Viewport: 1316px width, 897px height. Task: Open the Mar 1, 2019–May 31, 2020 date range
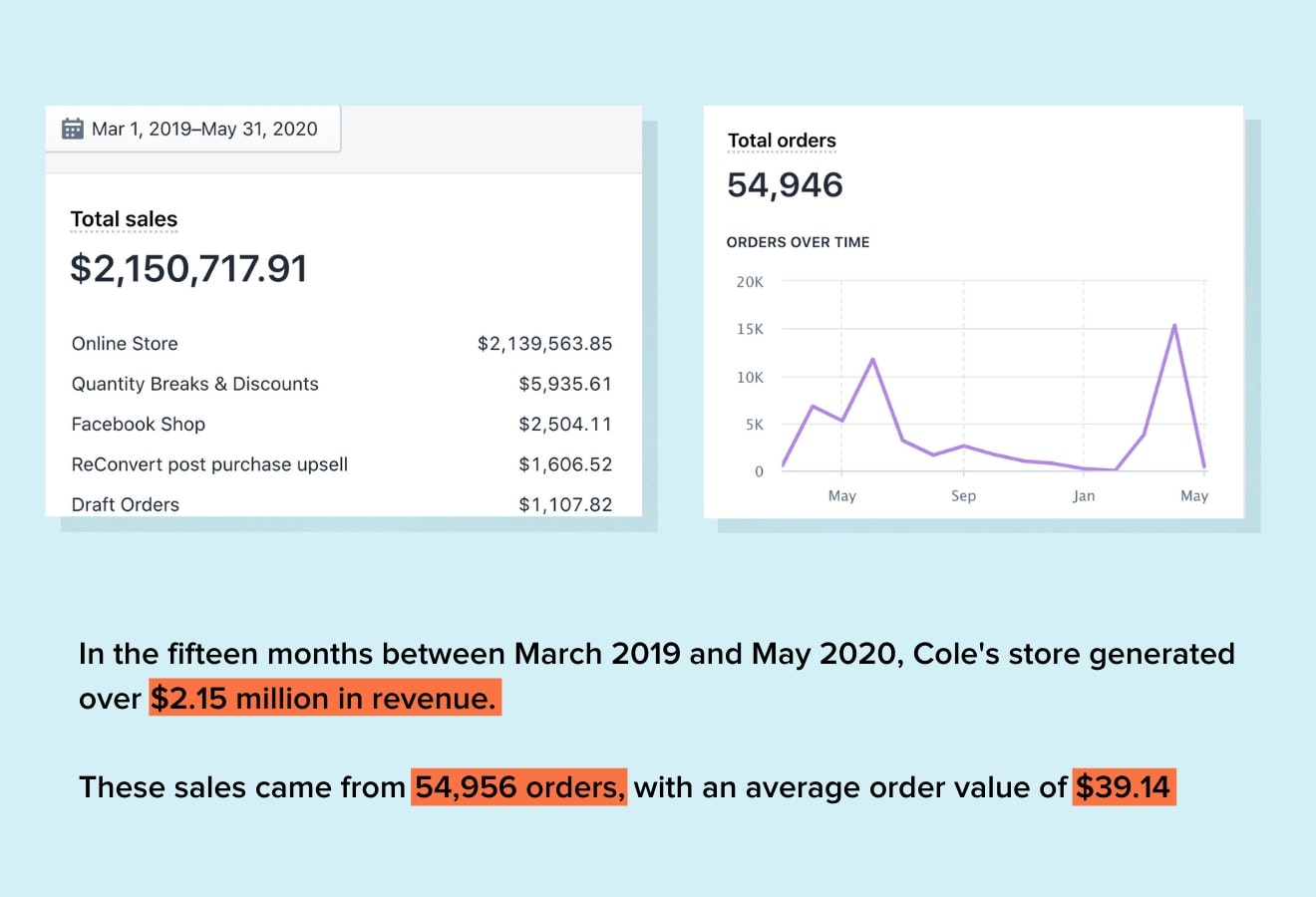[203, 129]
